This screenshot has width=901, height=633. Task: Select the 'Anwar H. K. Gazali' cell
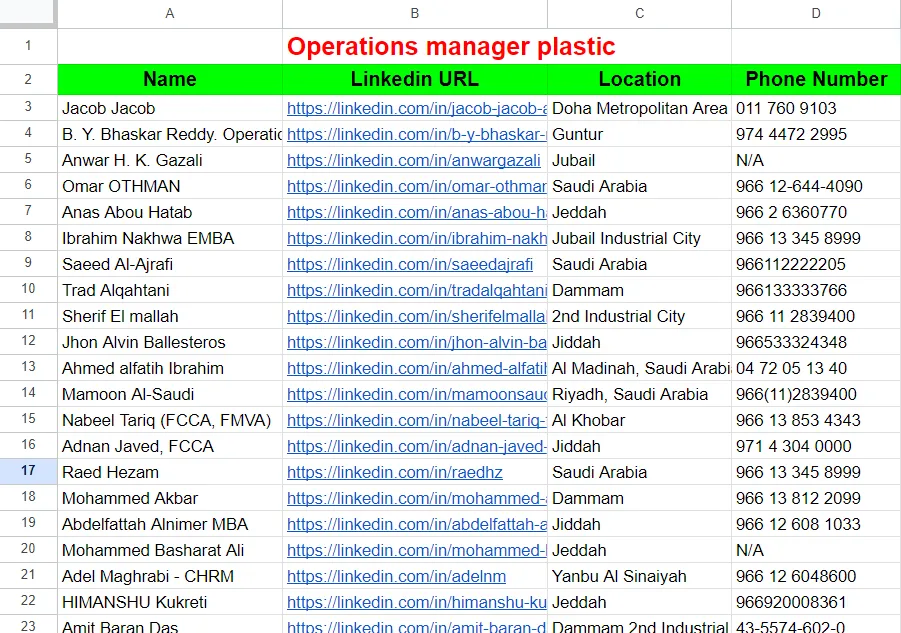pyautogui.click(x=170, y=160)
